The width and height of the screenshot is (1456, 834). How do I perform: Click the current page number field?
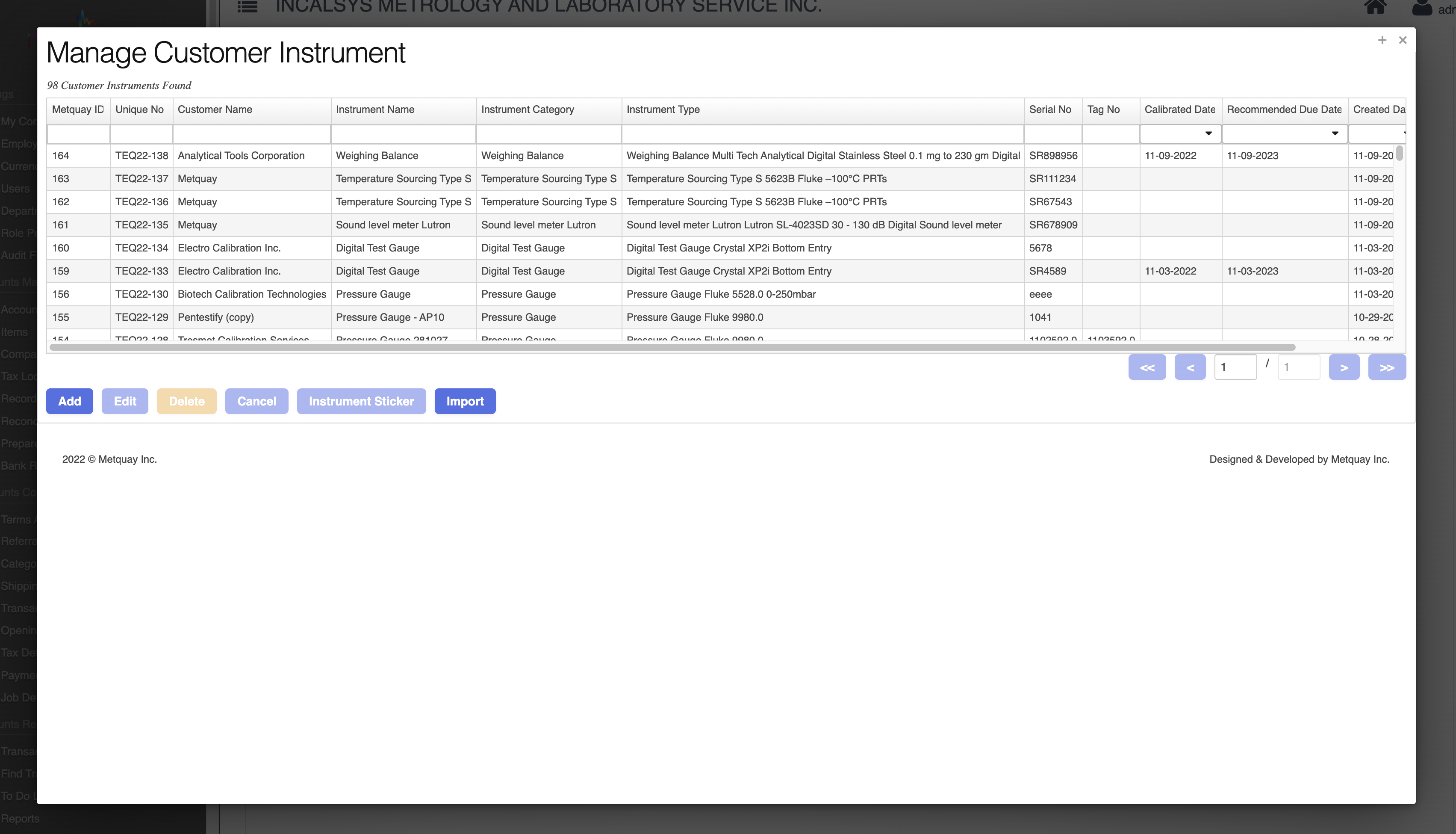tap(1235, 367)
